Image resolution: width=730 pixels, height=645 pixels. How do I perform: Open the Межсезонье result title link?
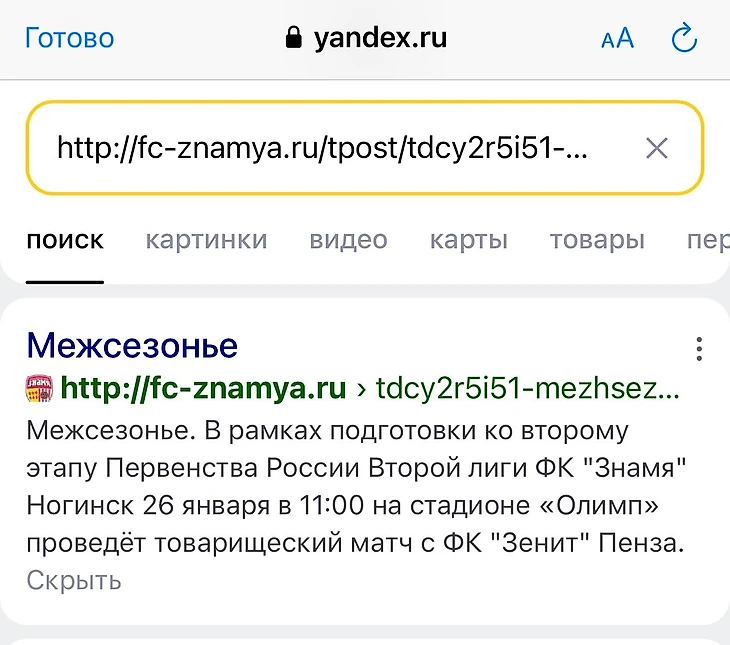click(x=132, y=346)
